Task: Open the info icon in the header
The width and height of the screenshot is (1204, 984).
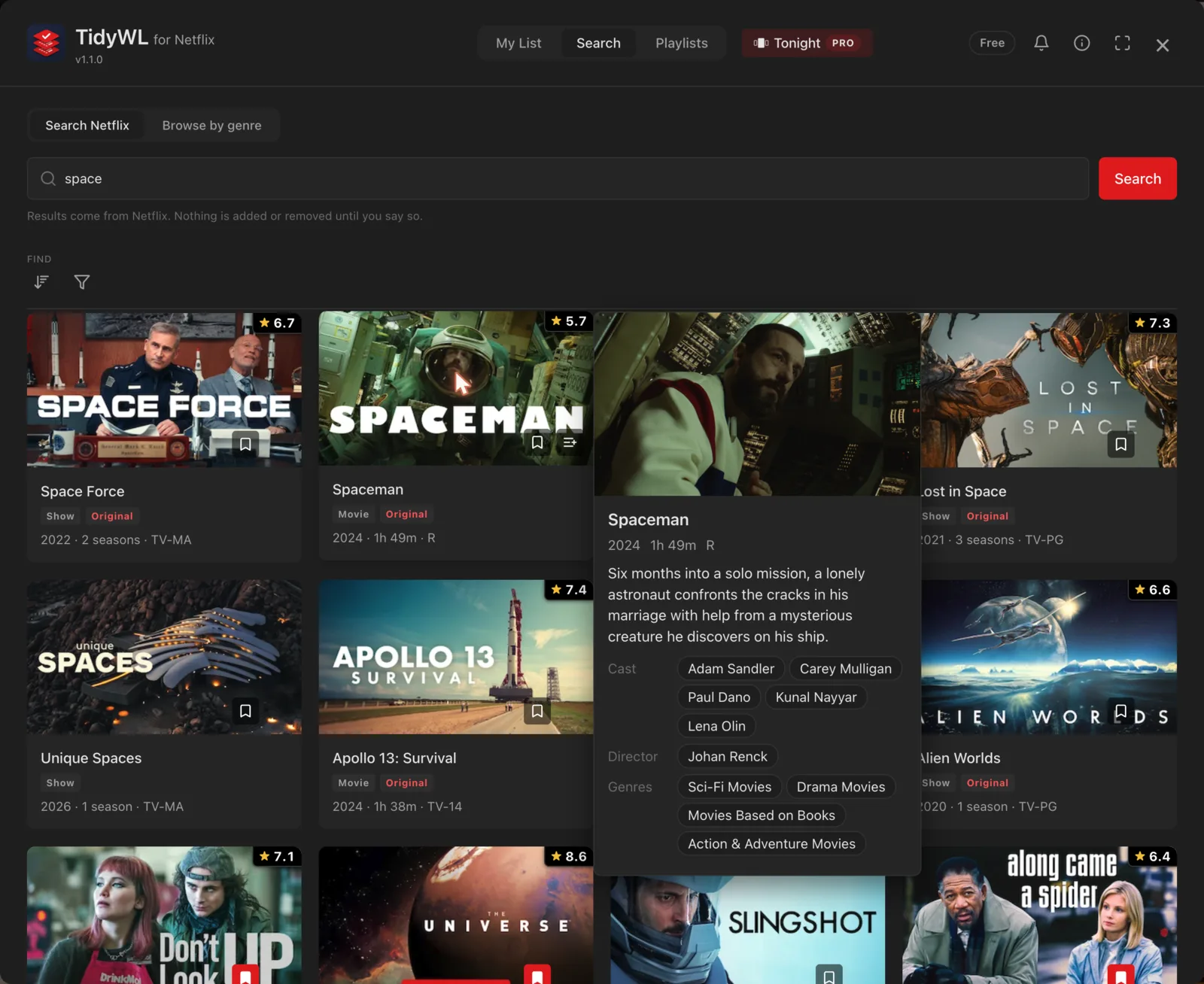Action: coord(1081,43)
